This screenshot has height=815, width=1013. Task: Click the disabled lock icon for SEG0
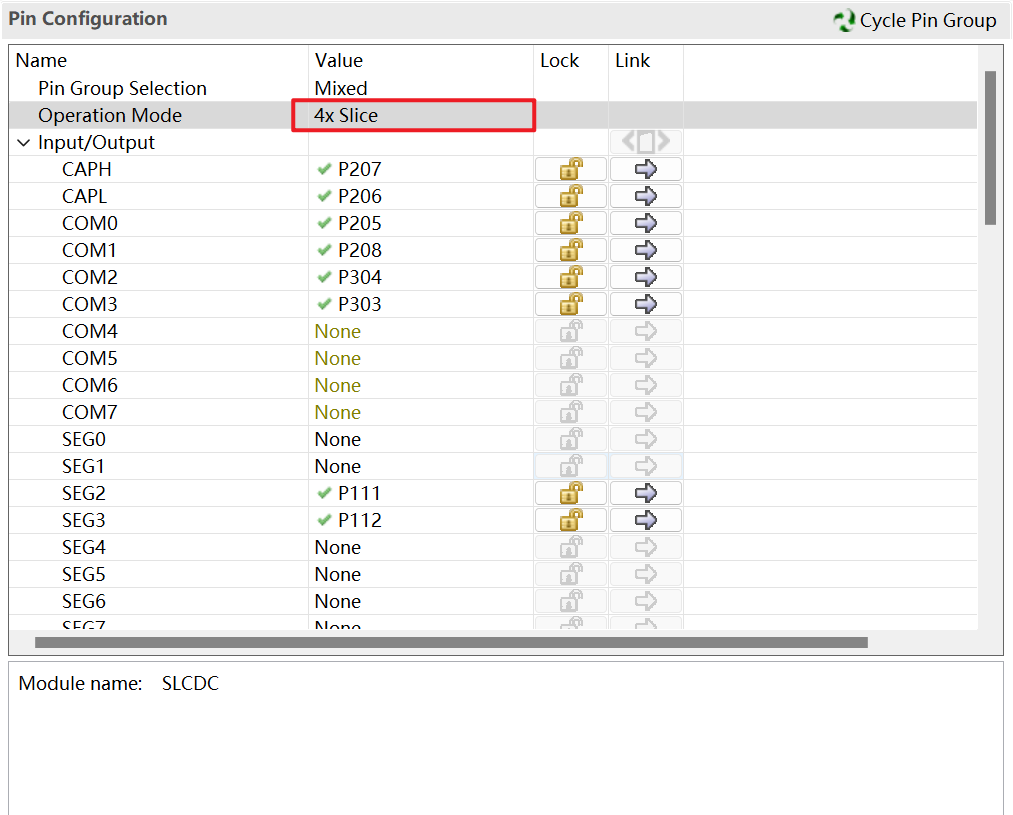click(570, 440)
